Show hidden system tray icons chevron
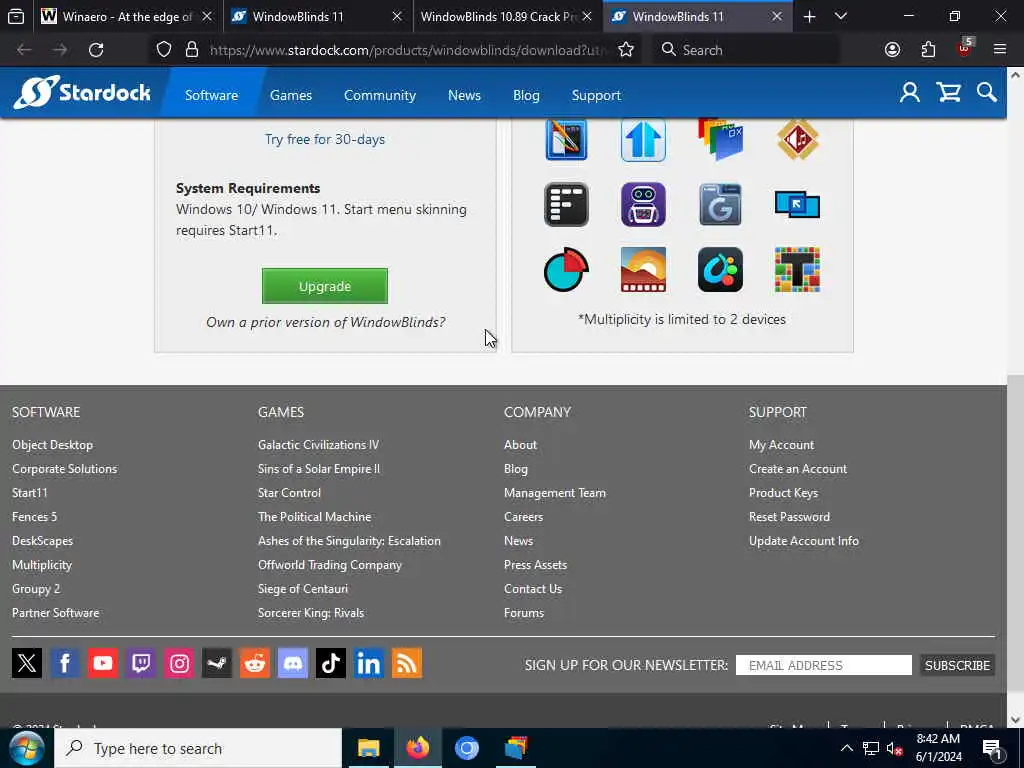Image resolution: width=1024 pixels, height=768 pixels. (846, 748)
